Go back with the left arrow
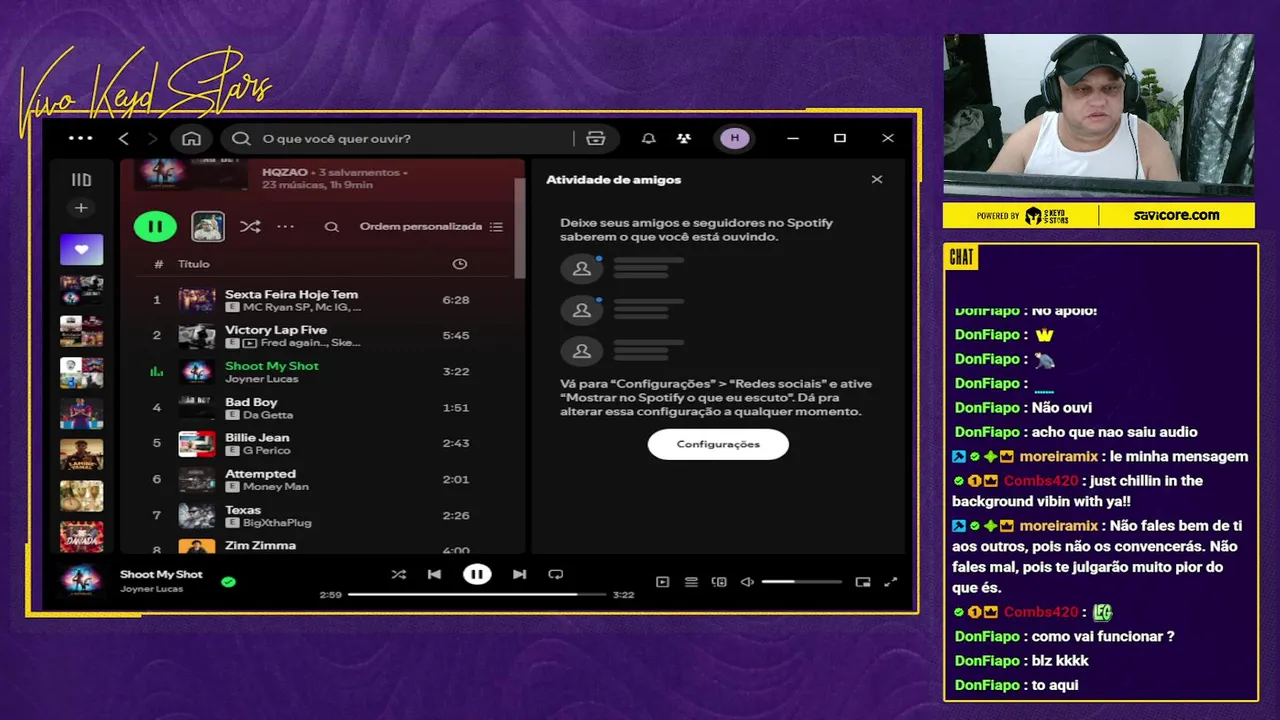 124,138
